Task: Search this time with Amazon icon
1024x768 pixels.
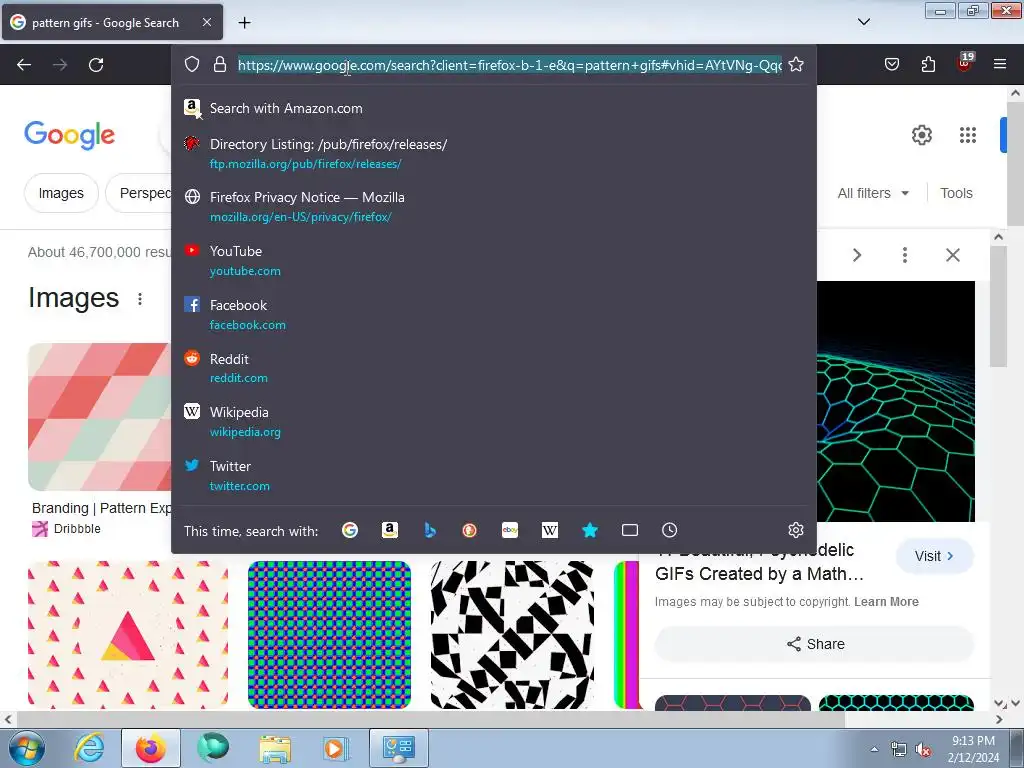Action: tap(390, 530)
